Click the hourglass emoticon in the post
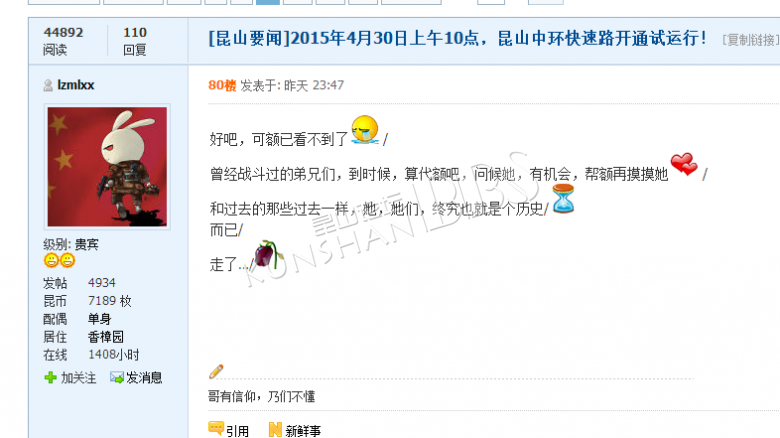The image size is (780, 438). tap(563, 199)
